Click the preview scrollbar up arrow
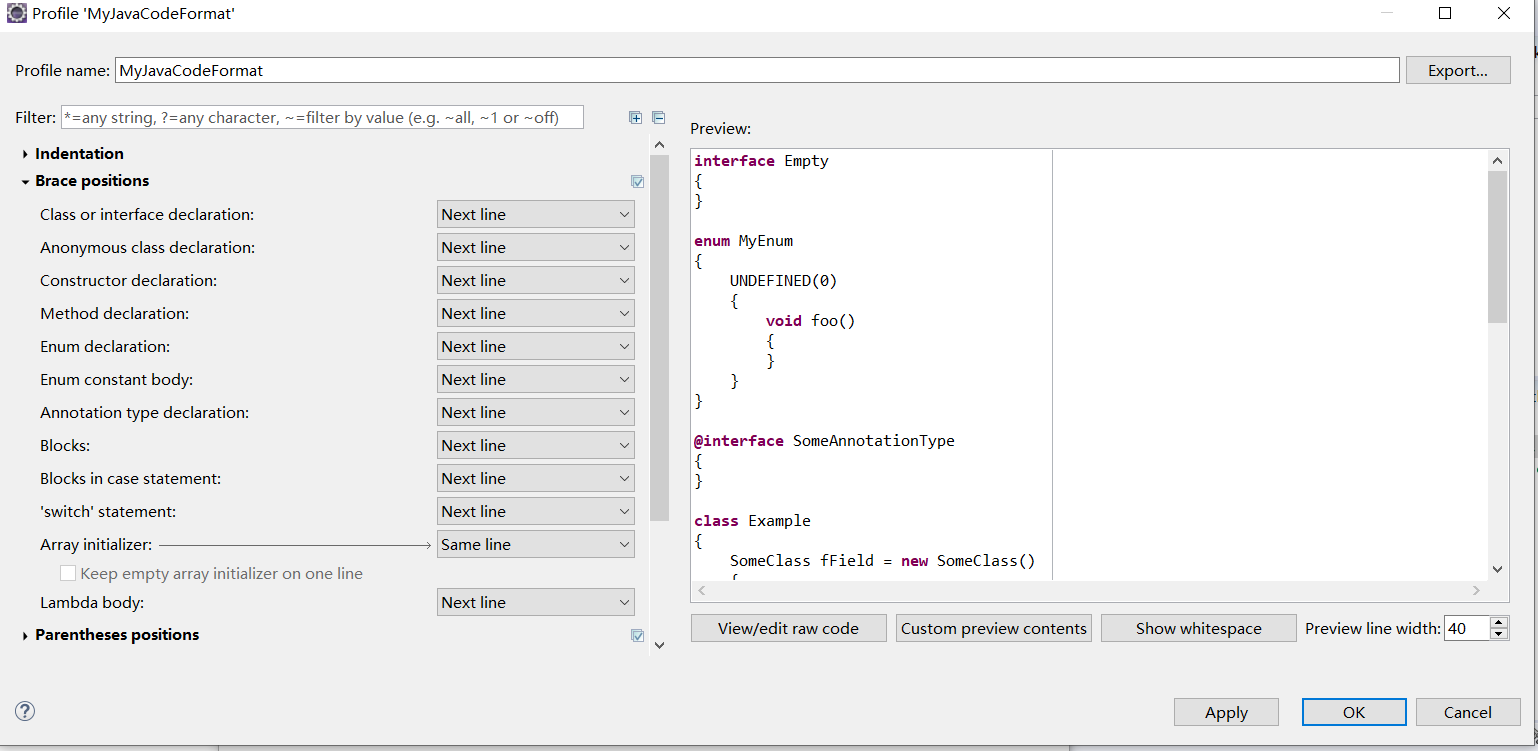This screenshot has width=1538, height=751. click(1497, 160)
